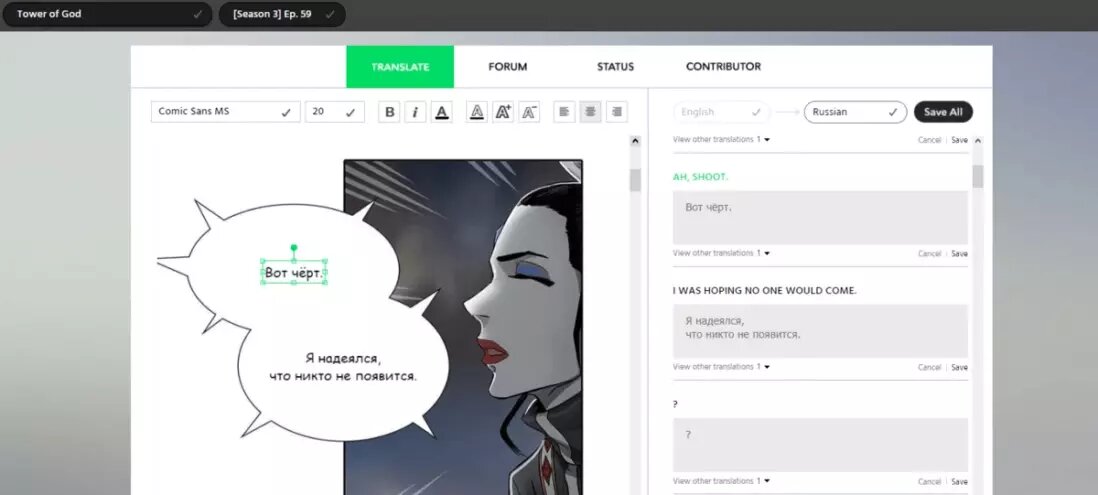1098x495 pixels.
Task: Cancel the "Вот чёрт." translation edit
Action: [929, 253]
